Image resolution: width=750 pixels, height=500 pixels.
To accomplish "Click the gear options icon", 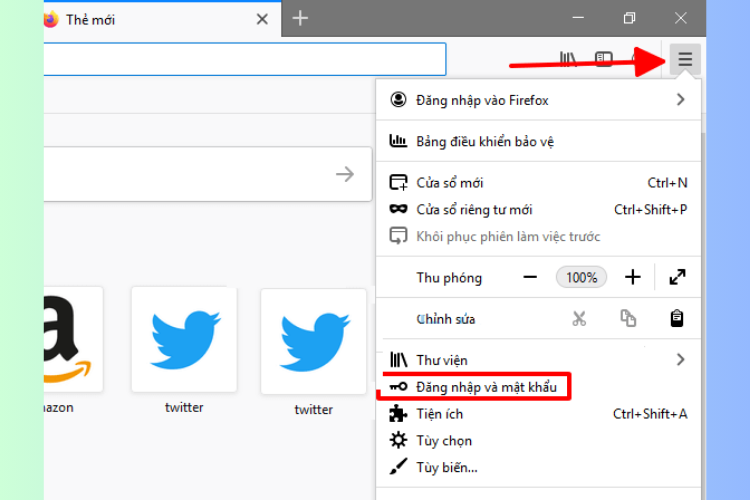I will pos(398,440).
